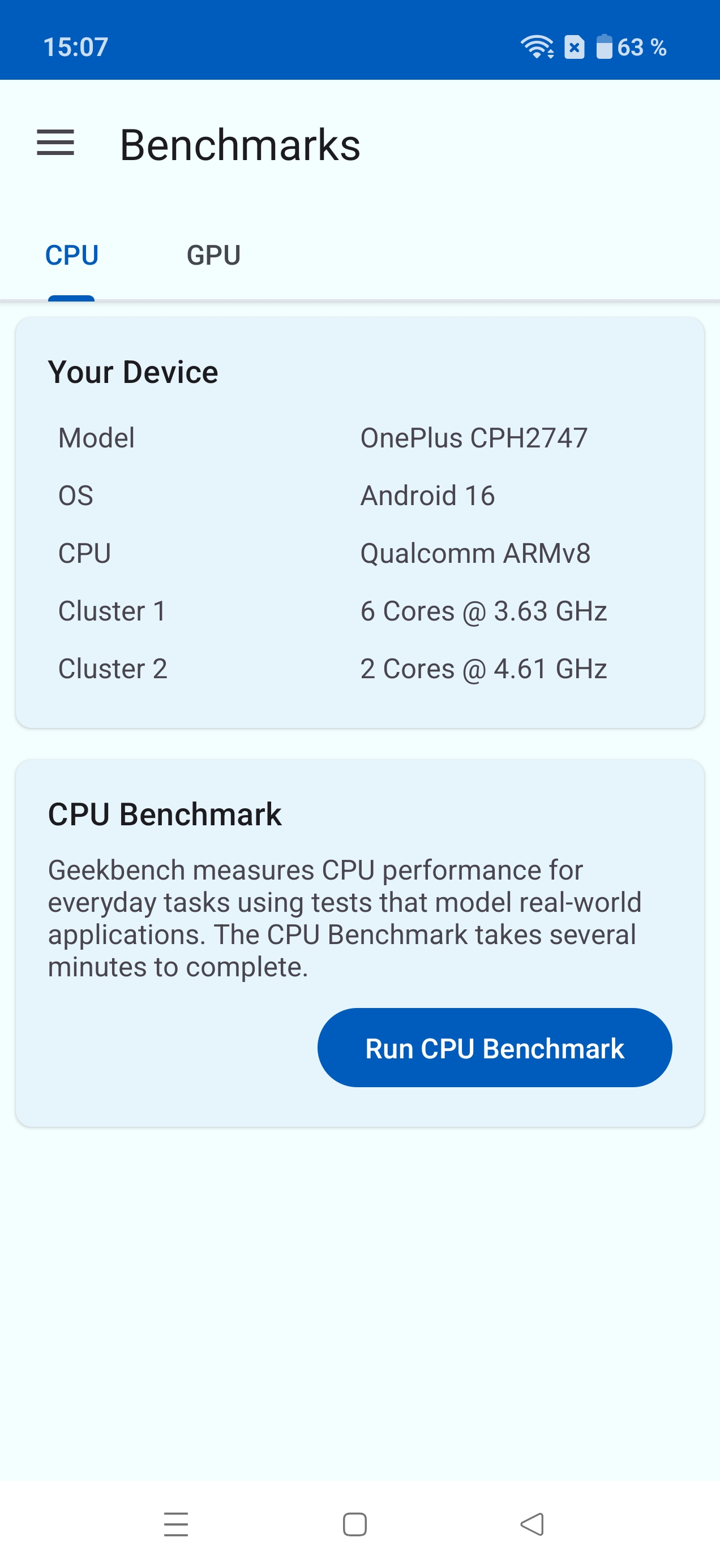Tap the Geekbench description paragraph
This screenshot has height=1568, width=720.
344,918
